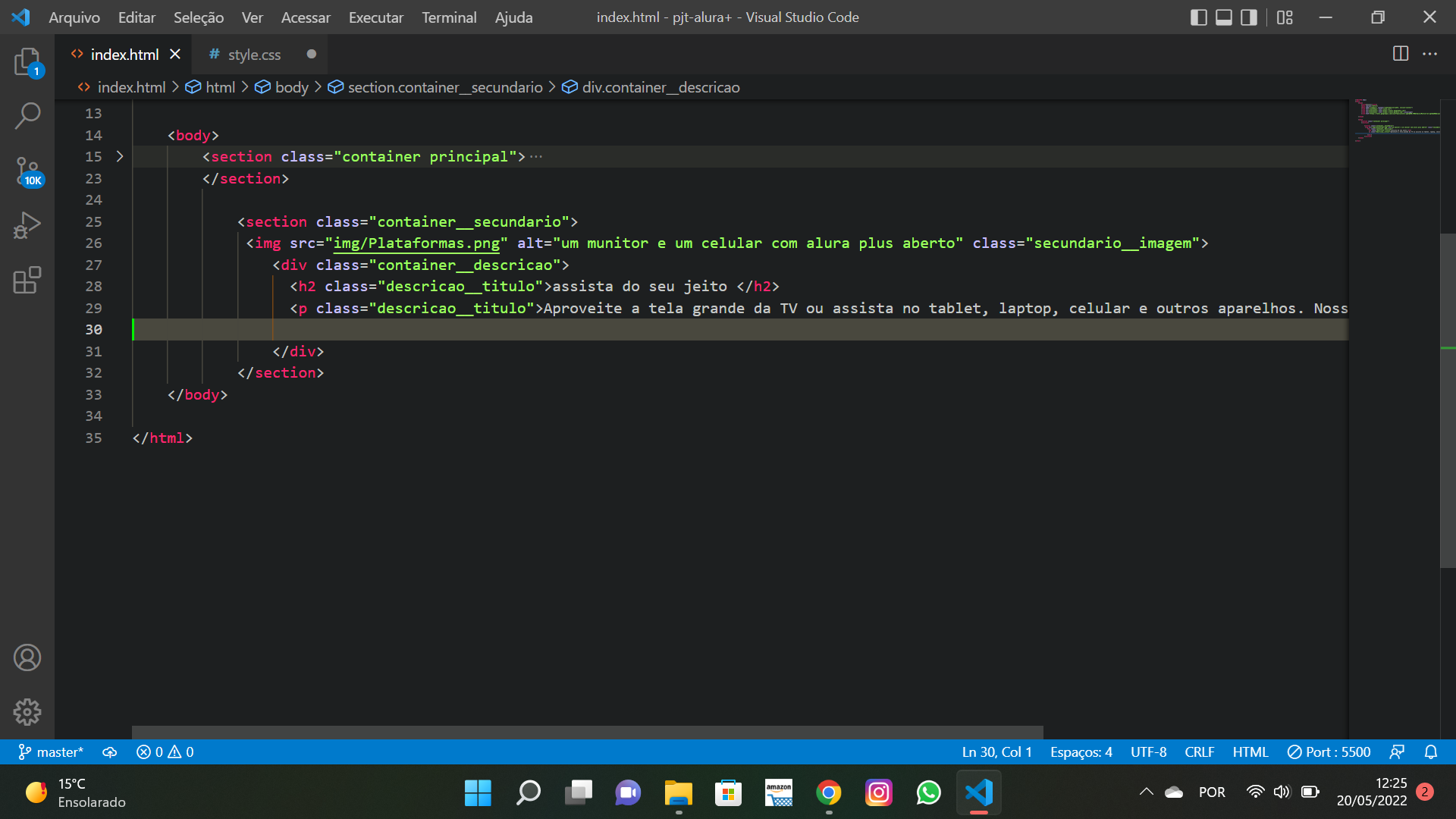
Task: Open Manage gear icon
Action: 27,712
